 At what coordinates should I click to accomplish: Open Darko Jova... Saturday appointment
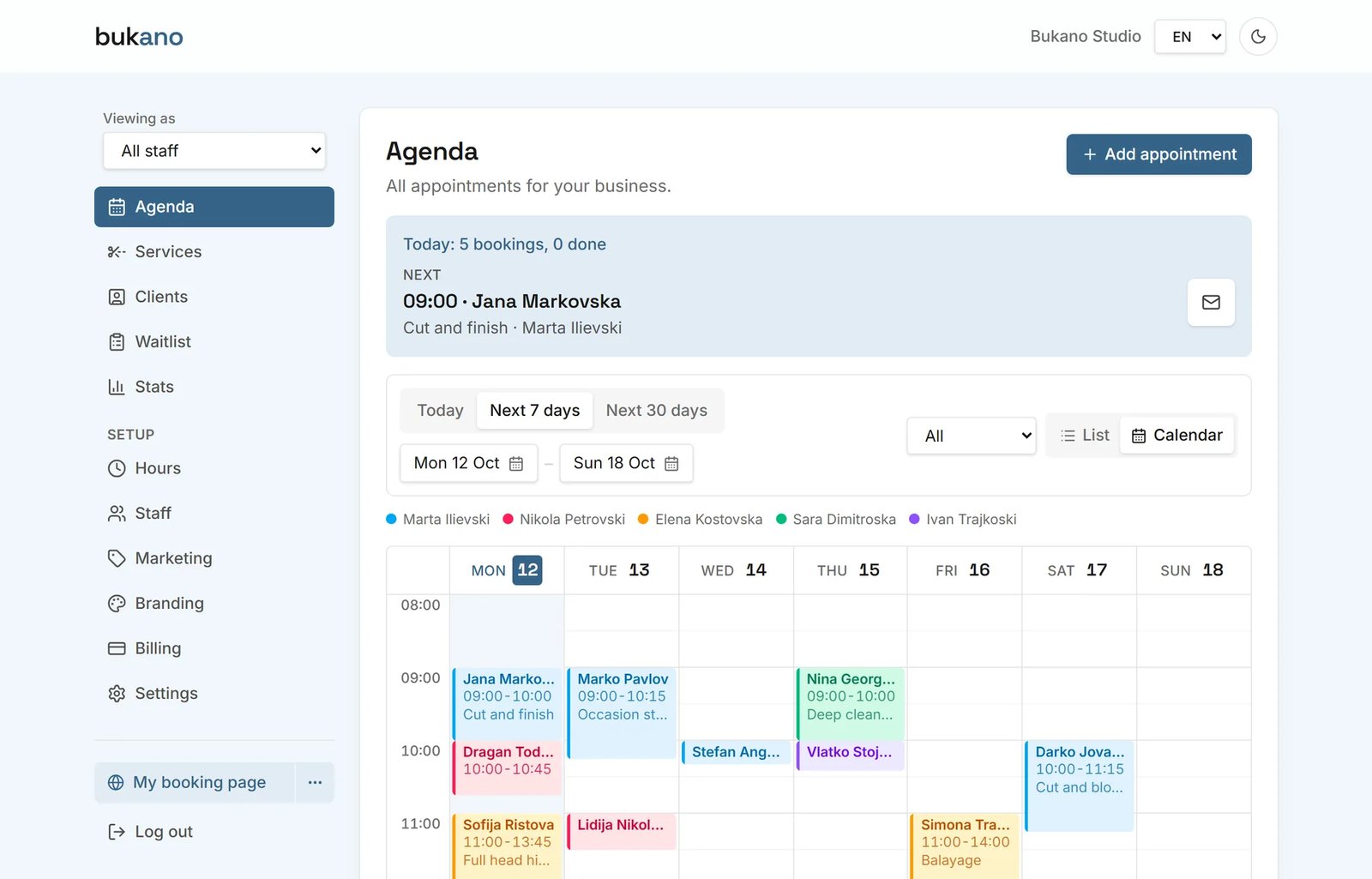[x=1079, y=786]
